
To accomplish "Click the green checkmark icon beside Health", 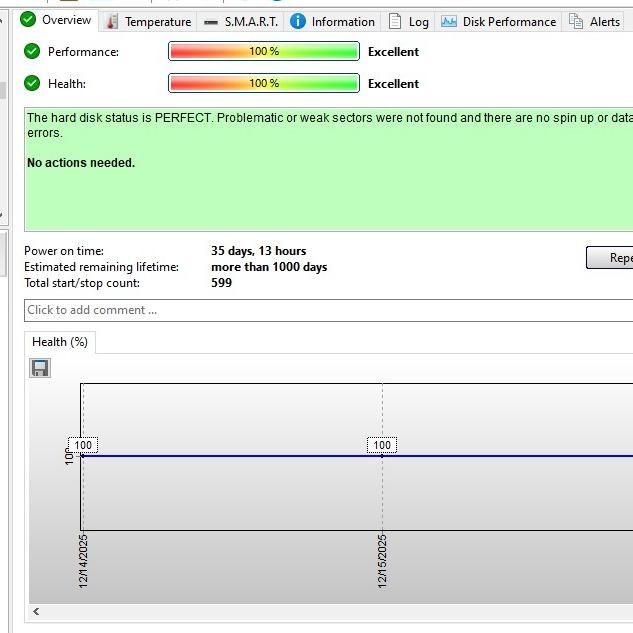I will [32, 84].
